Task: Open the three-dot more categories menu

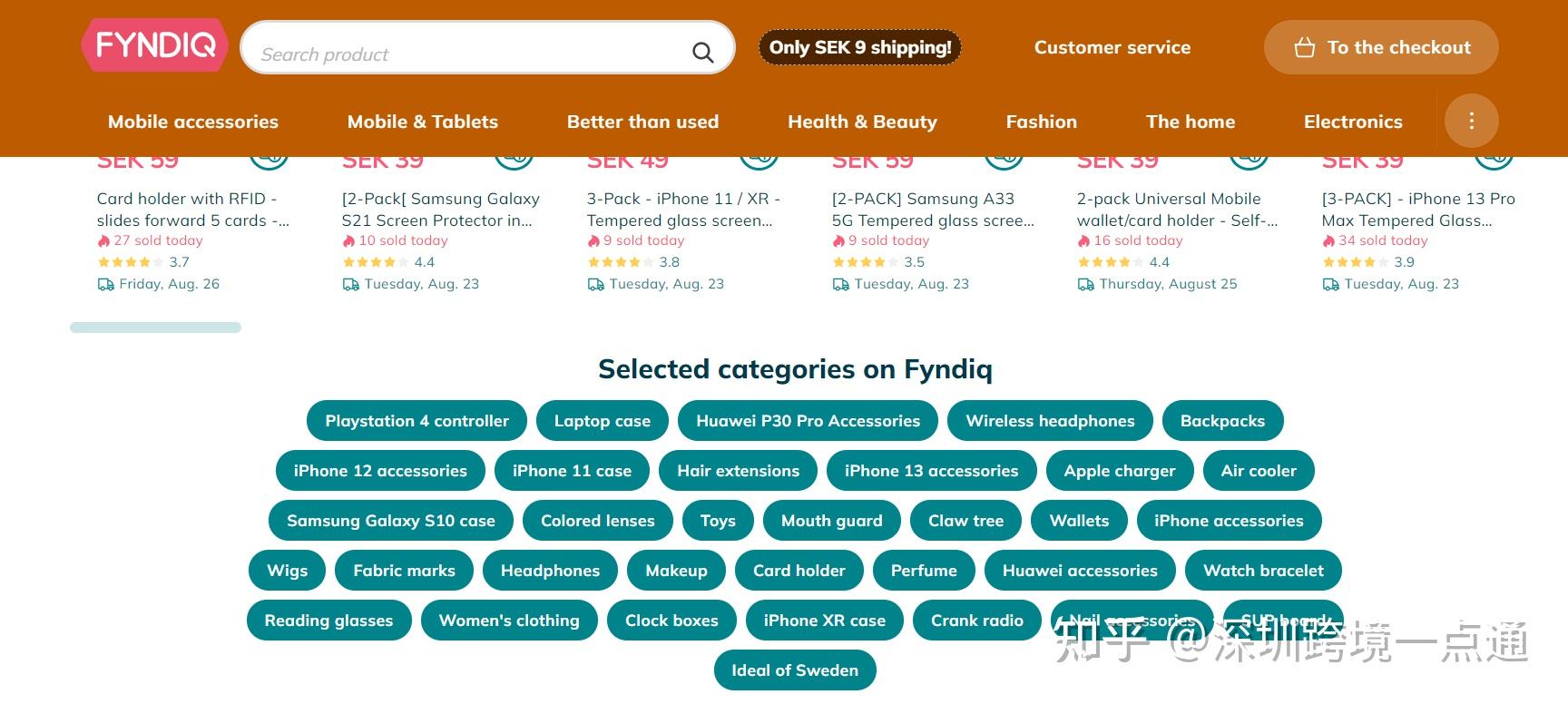Action: tap(1471, 121)
